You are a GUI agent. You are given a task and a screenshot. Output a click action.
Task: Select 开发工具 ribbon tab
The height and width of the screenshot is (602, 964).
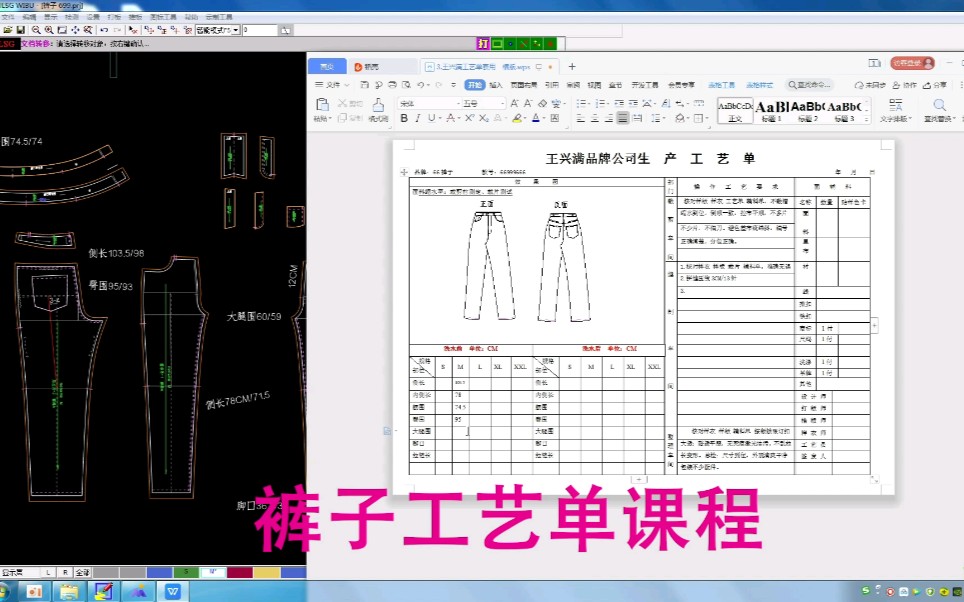click(645, 85)
